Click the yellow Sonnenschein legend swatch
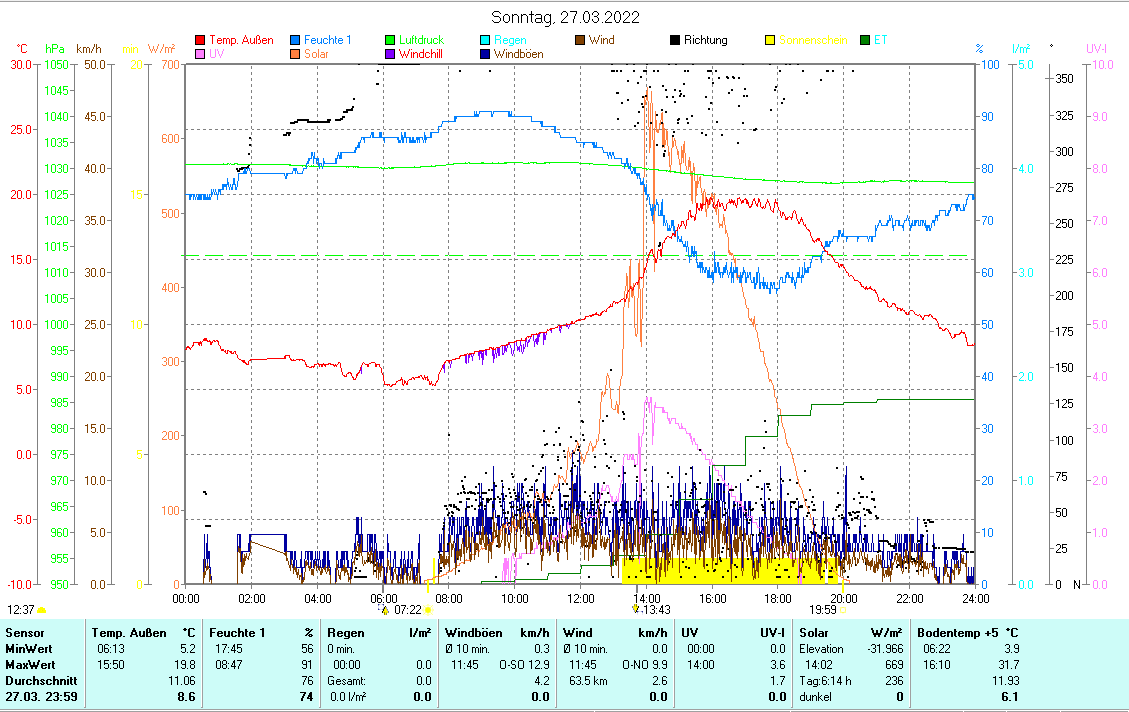Image resolution: width=1129 pixels, height=712 pixels. click(x=770, y=40)
